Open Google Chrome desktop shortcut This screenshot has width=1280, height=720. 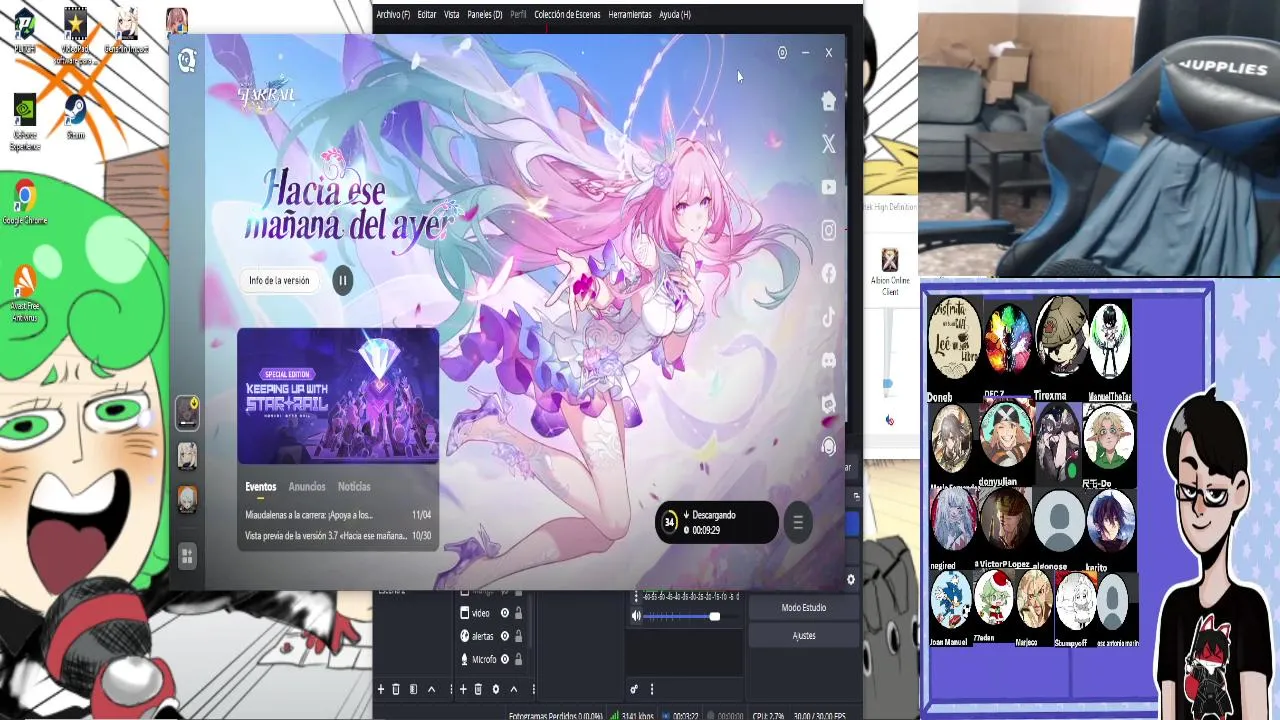click(x=25, y=202)
